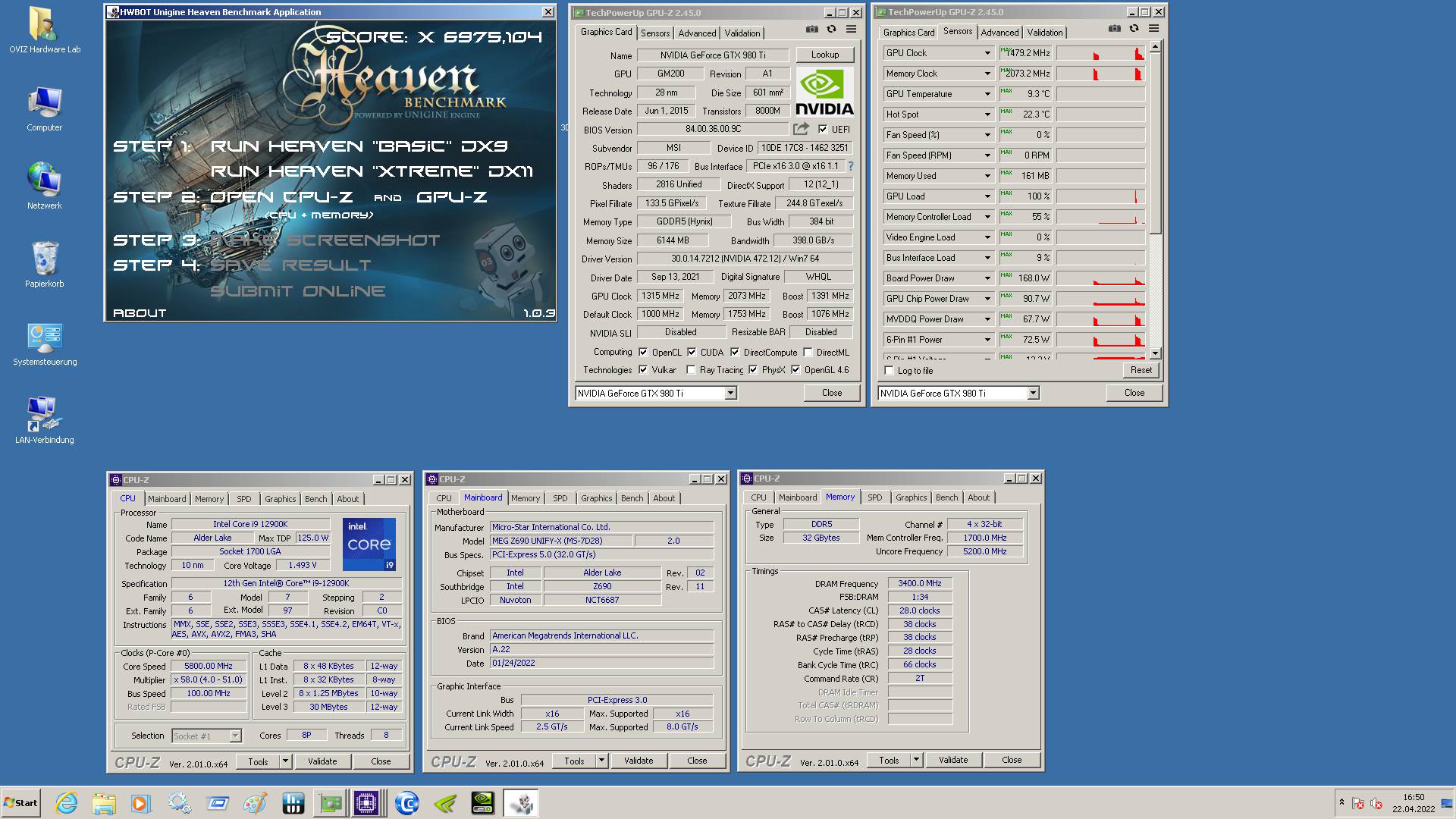1456x819 pixels.
Task: Switch to GPU-Z taskbar button
Action: coord(330,803)
